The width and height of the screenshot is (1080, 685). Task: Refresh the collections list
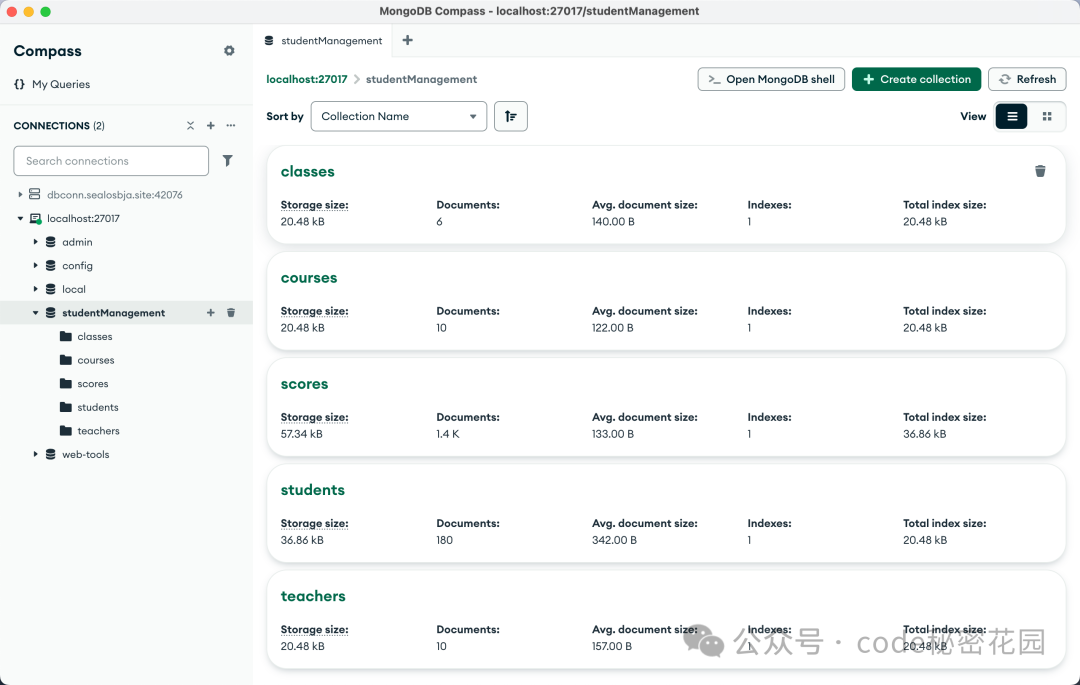[1027, 79]
